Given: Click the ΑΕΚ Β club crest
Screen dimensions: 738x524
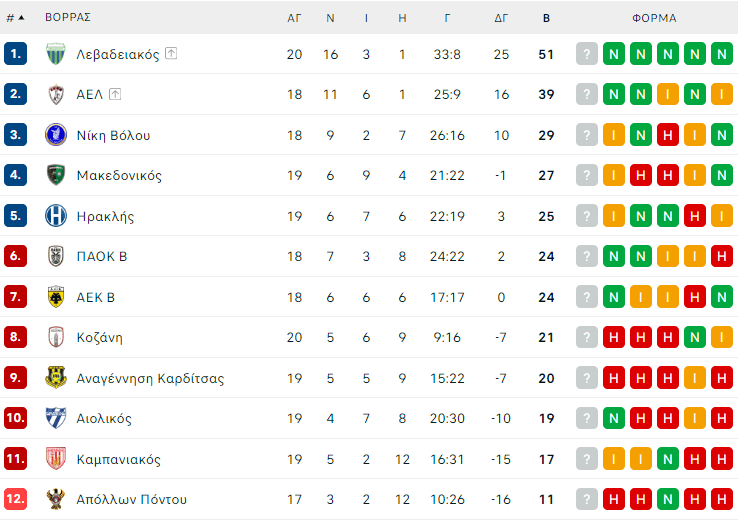Looking at the screenshot, I should pos(56,297).
